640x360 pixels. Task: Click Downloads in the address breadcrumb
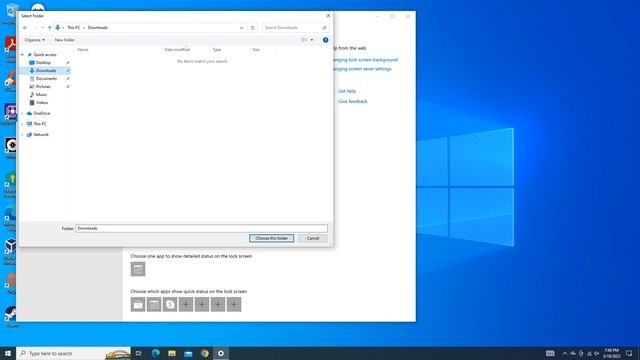click(x=98, y=28)
